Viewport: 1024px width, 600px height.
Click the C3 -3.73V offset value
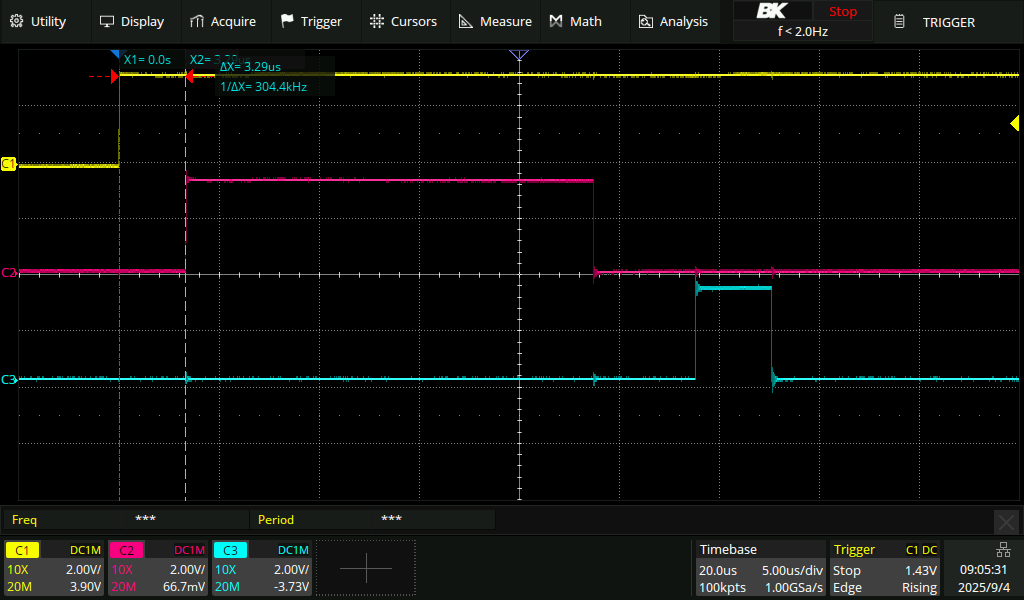tap(291, 587)
